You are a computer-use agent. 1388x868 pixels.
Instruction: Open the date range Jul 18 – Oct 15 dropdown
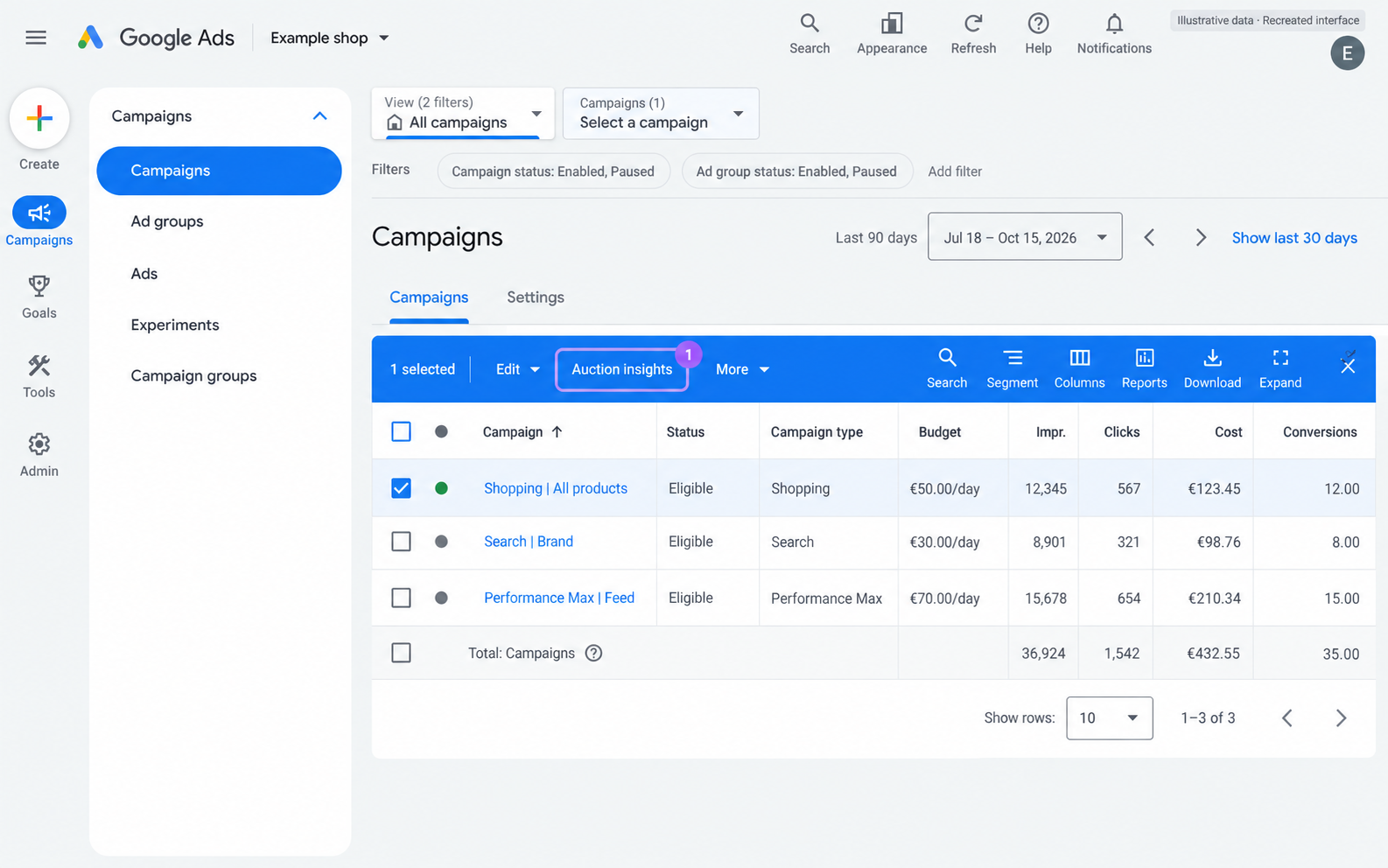[1025, 237]
